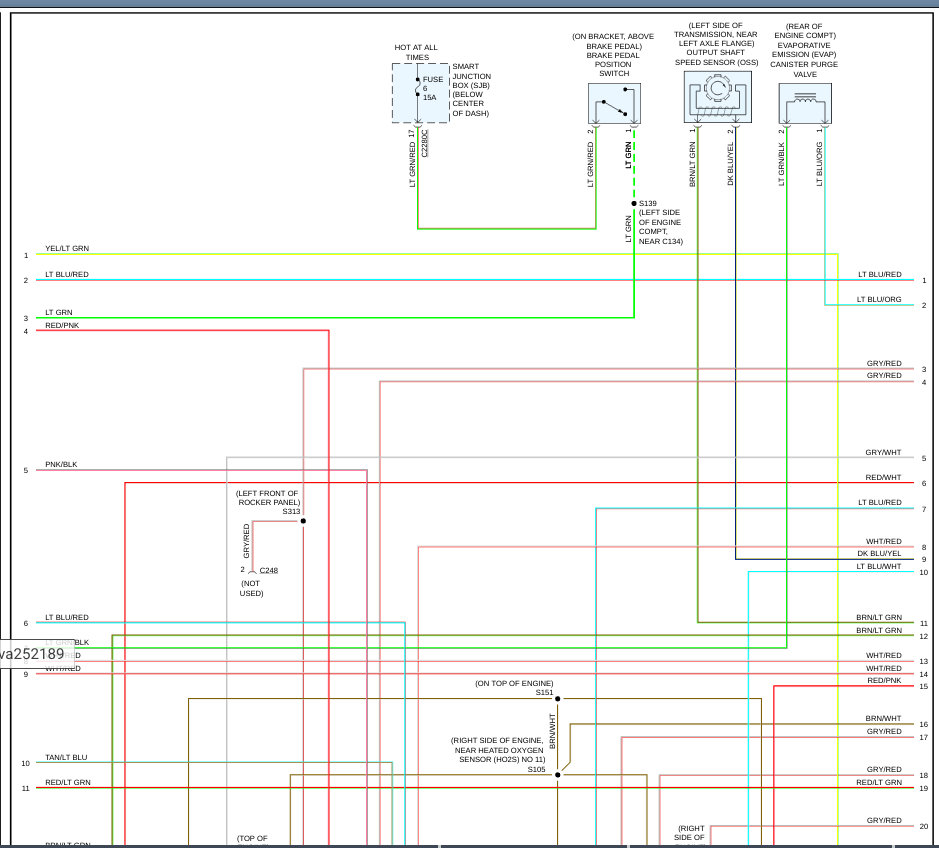Click the GRY/WHT wire label
The height and width of the screenshot is (848, 939).
coord(883,452)
